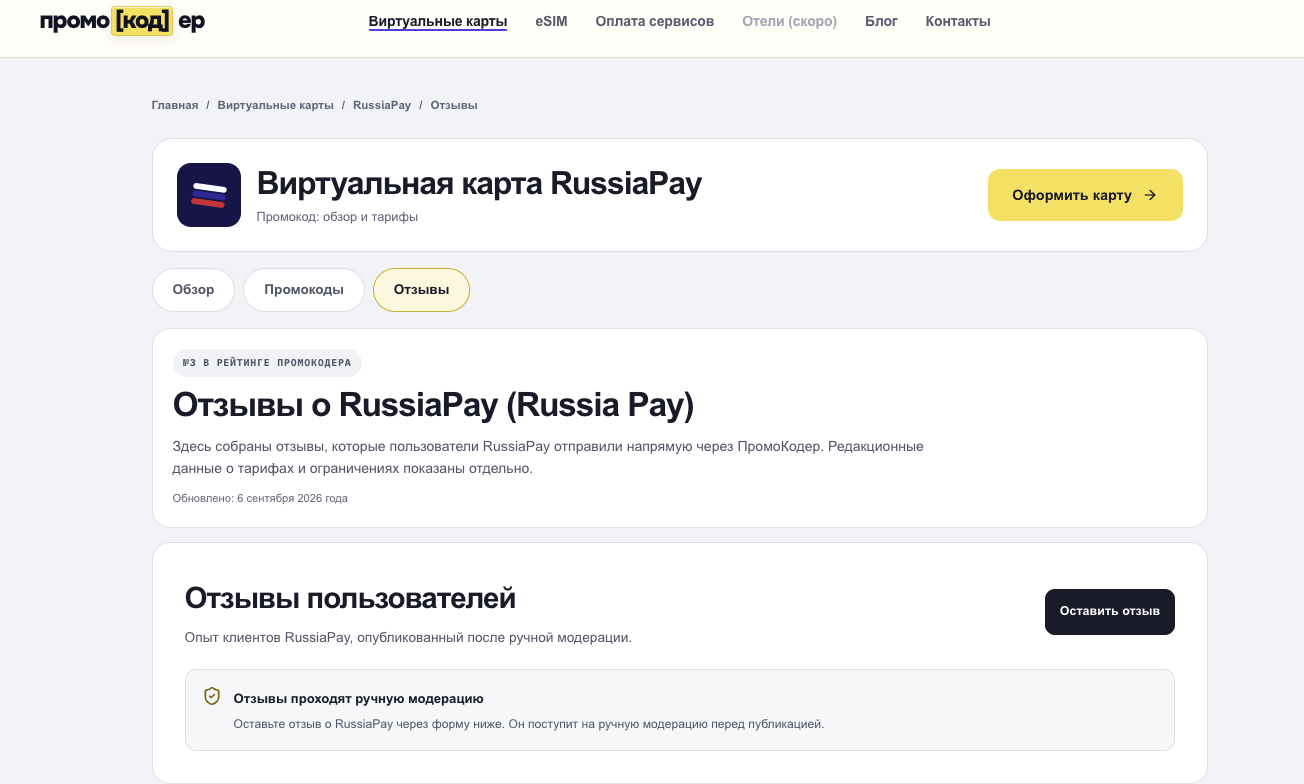
Task: Open Виртуальные карты breadcrumb link
Action: (276, 105)
